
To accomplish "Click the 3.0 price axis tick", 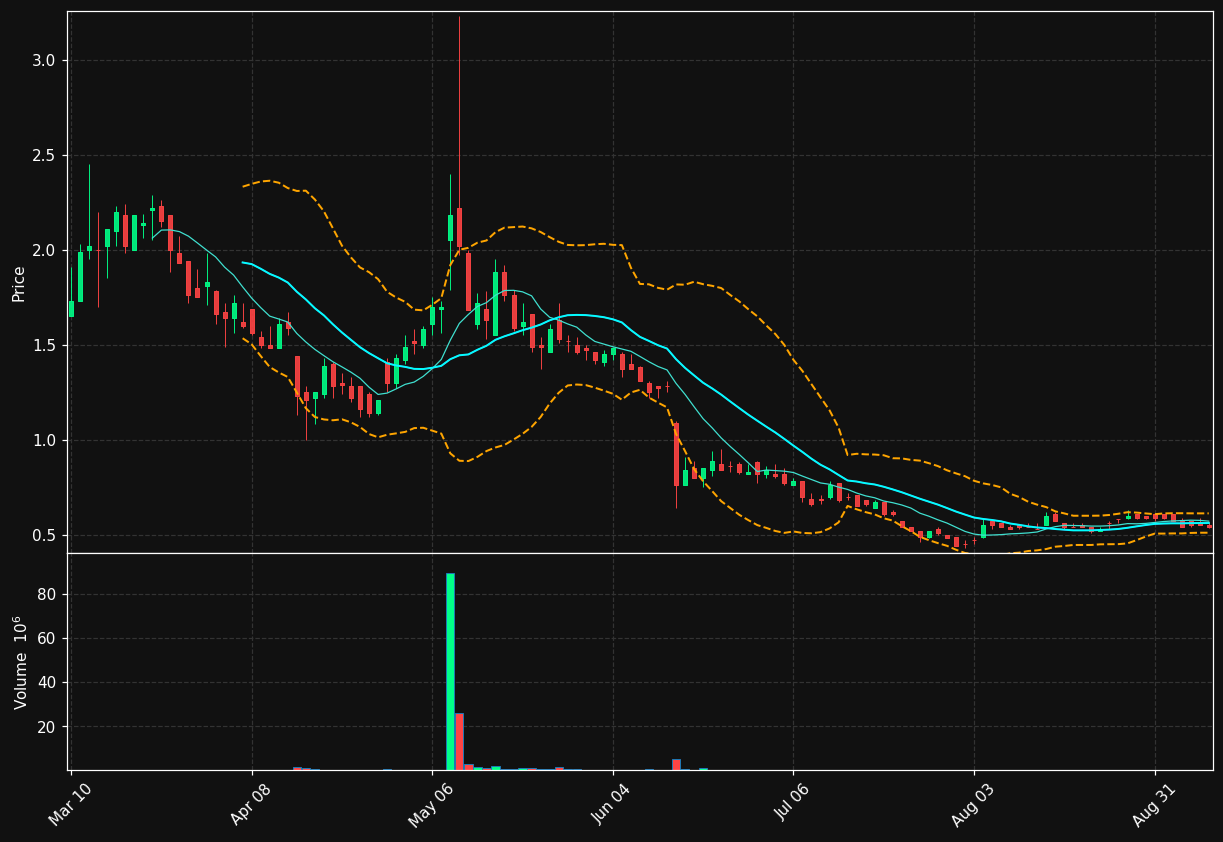I will click(44, 61).
